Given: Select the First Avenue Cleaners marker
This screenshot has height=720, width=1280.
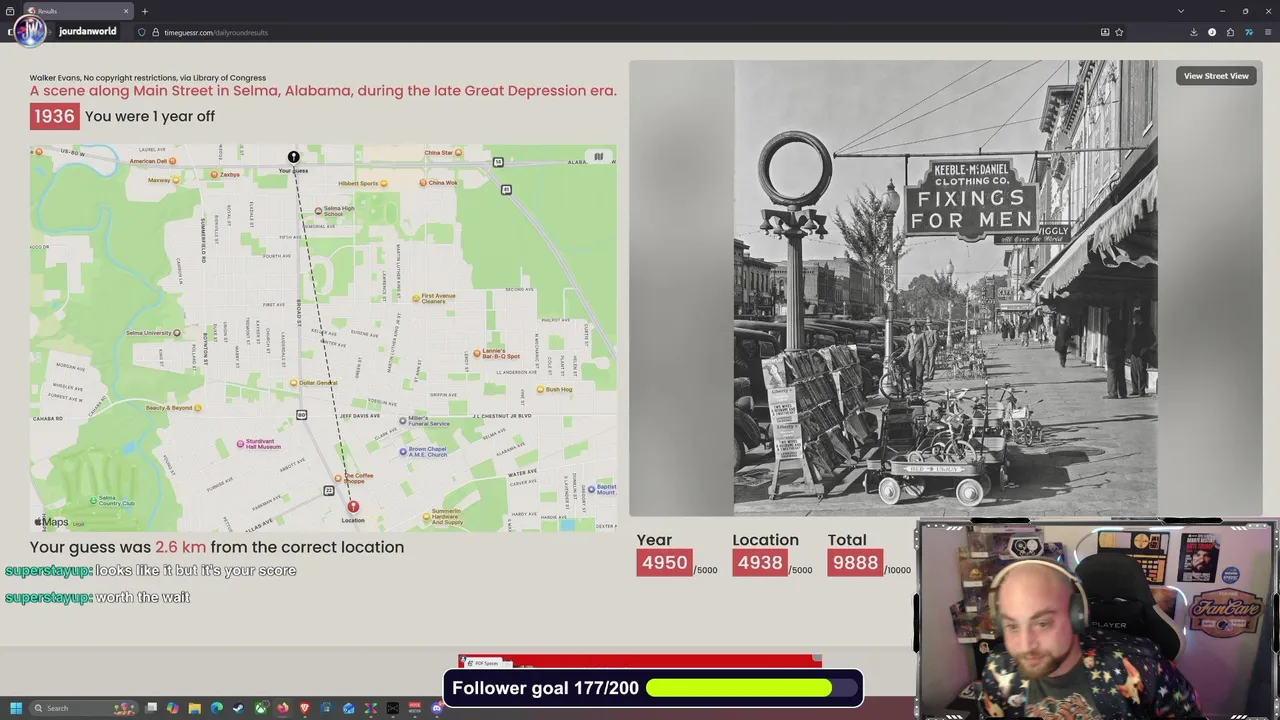Looking at the screenshot, I should (x=416, y=298).
